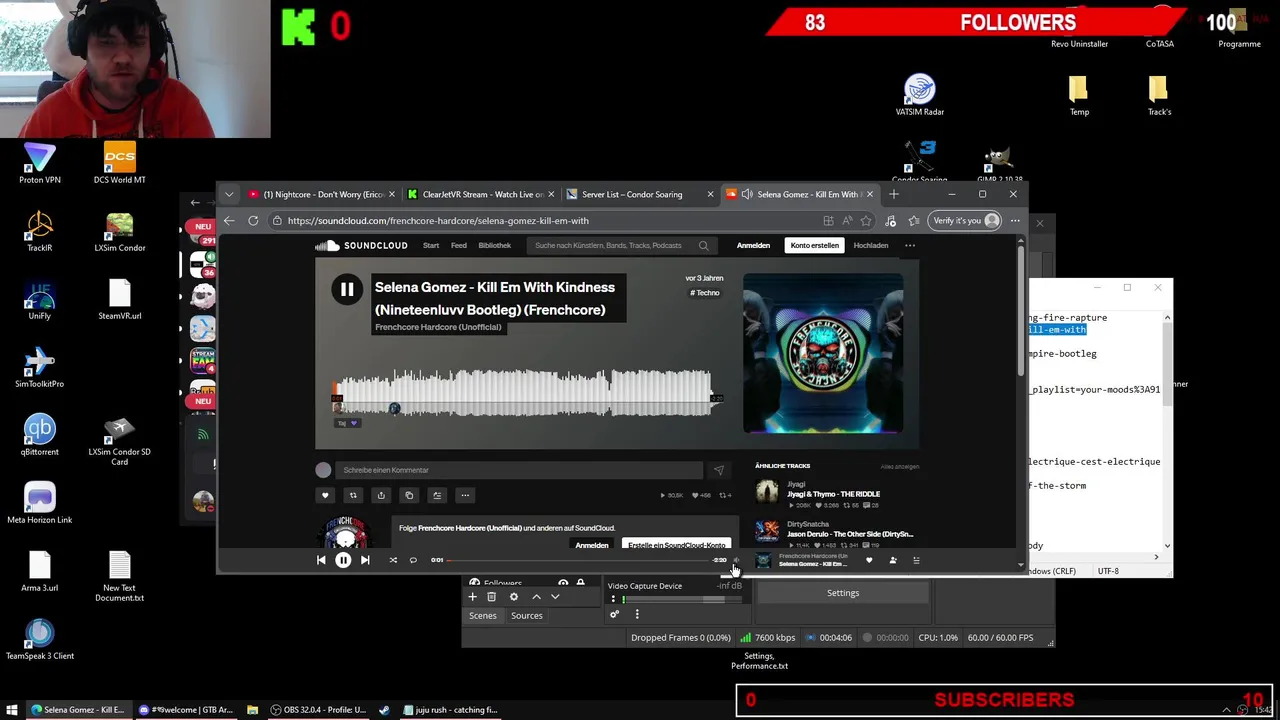
Task: Open Video Capture Device mixer options dots
Action: click(613, 599)
